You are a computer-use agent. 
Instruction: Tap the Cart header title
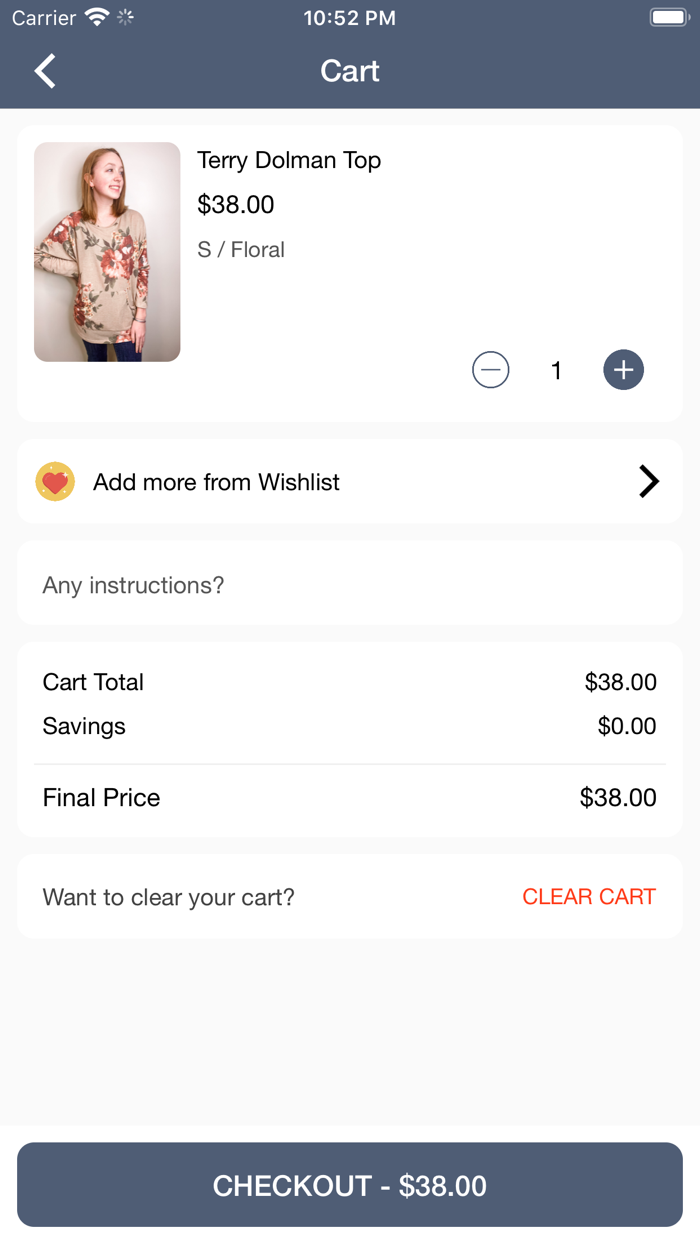click(x=350, y=71)
